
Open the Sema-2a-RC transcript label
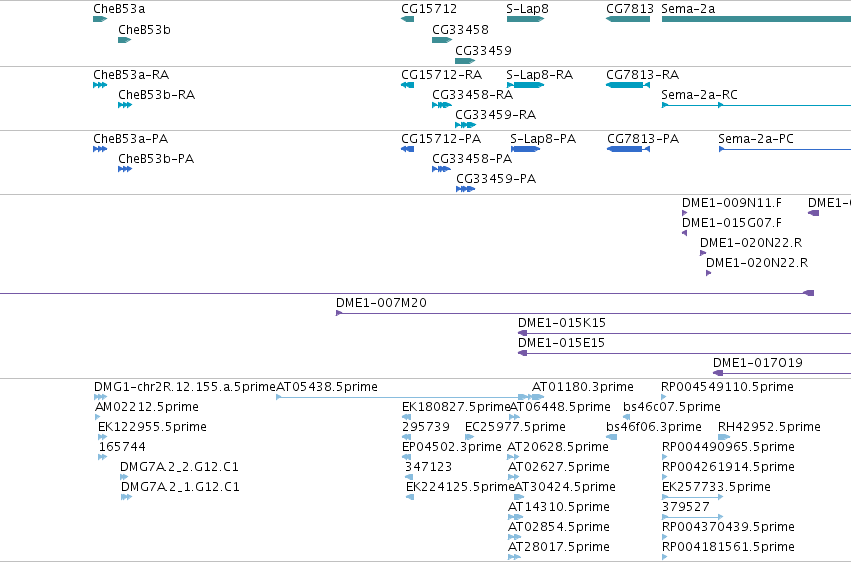(699, 95)
